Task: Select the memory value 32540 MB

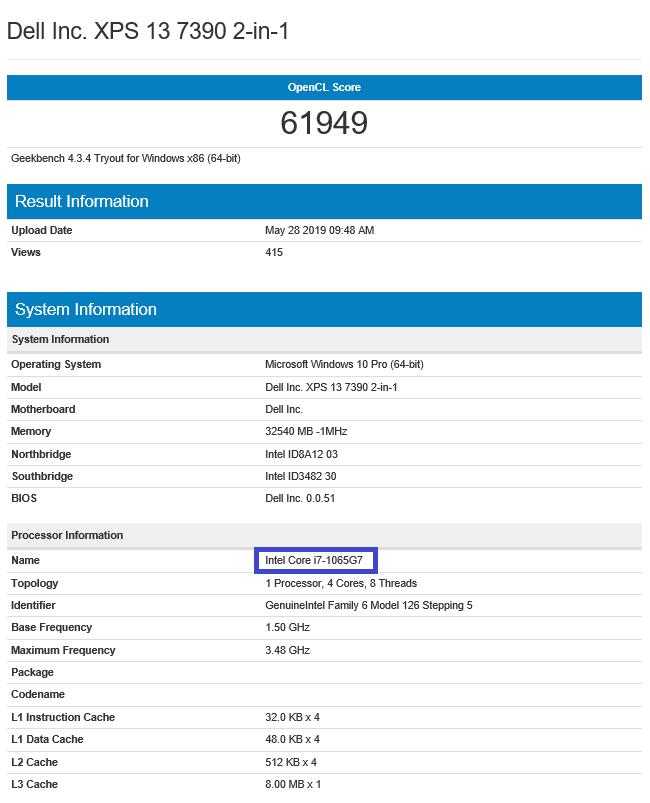Action: [306, 431]
